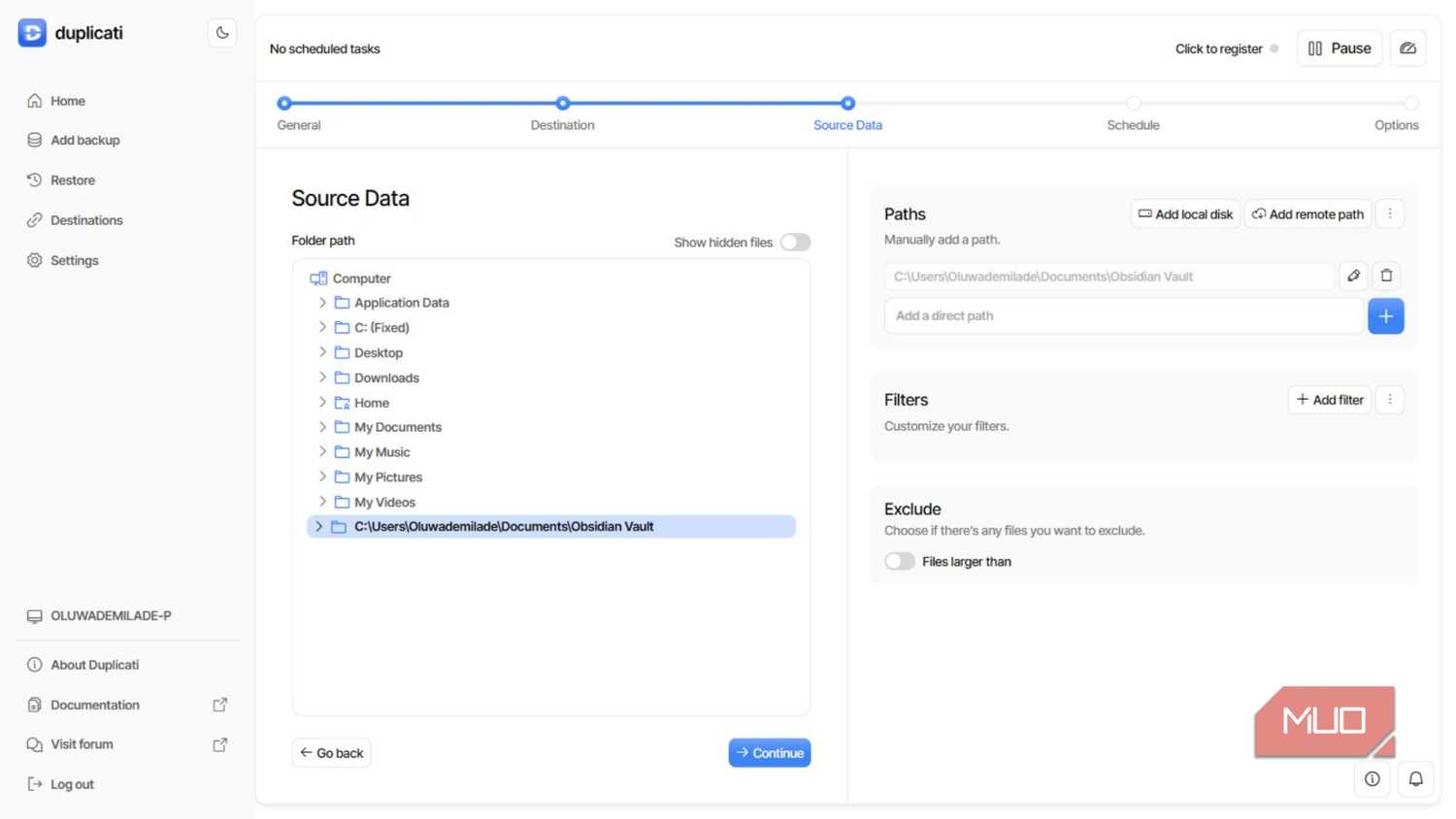Expand the C: (Fixed) folder
The height and width of the screenshot is (819, 1456).
pos(322,327)
